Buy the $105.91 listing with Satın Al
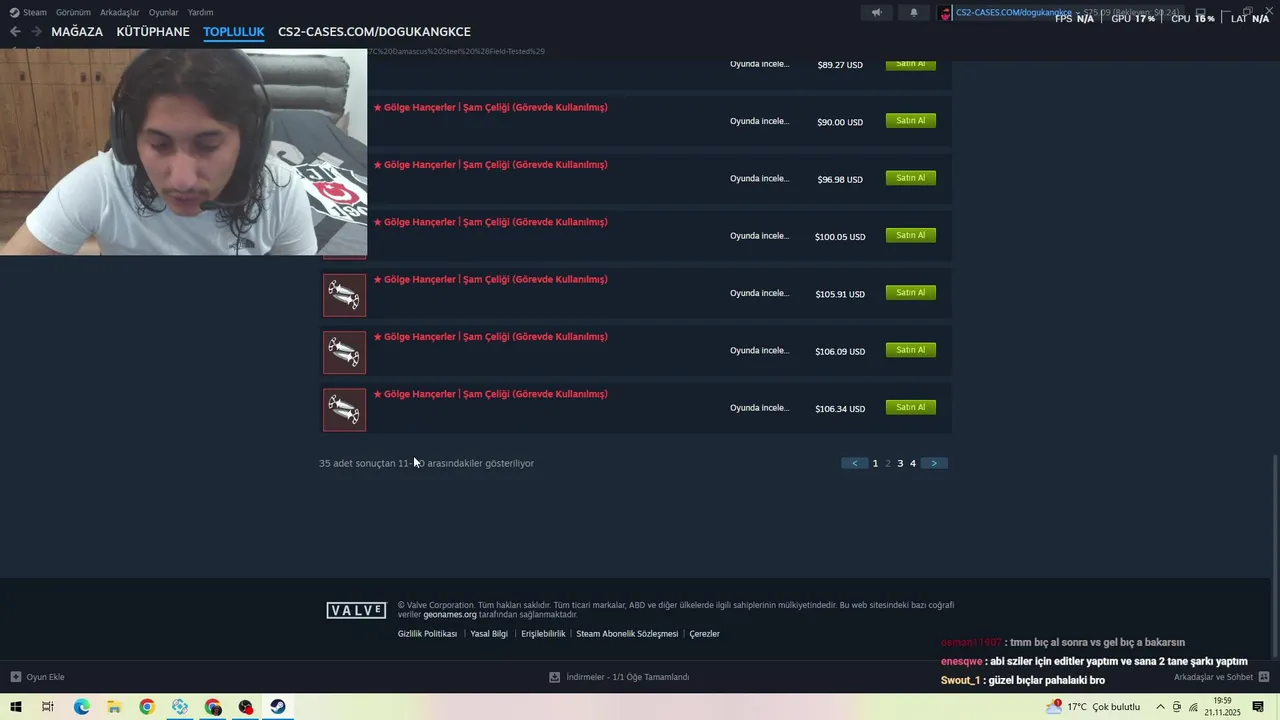1280x720 pixels. (911, 293)
